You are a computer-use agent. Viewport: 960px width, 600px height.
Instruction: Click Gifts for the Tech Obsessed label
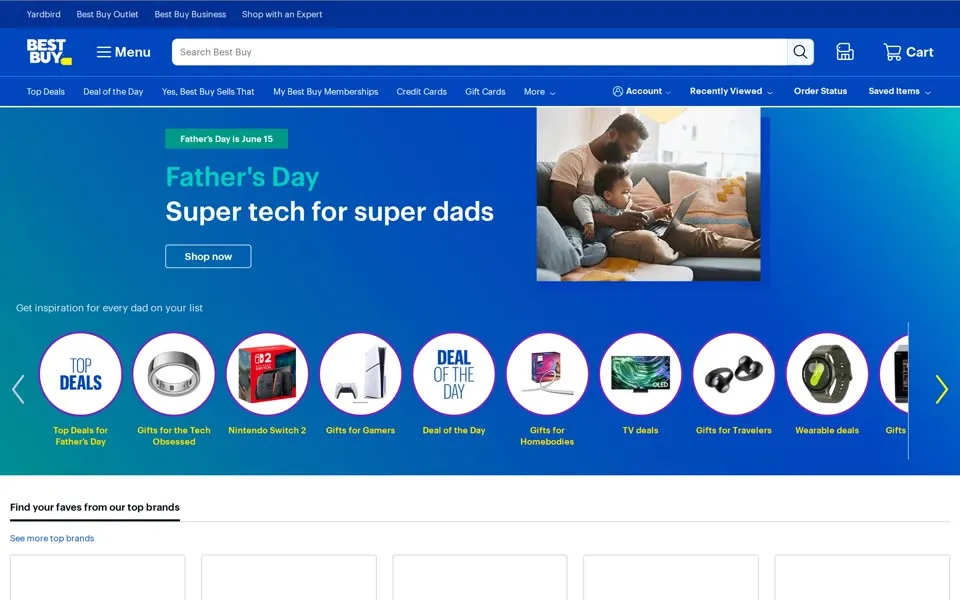tap(174, 436)
